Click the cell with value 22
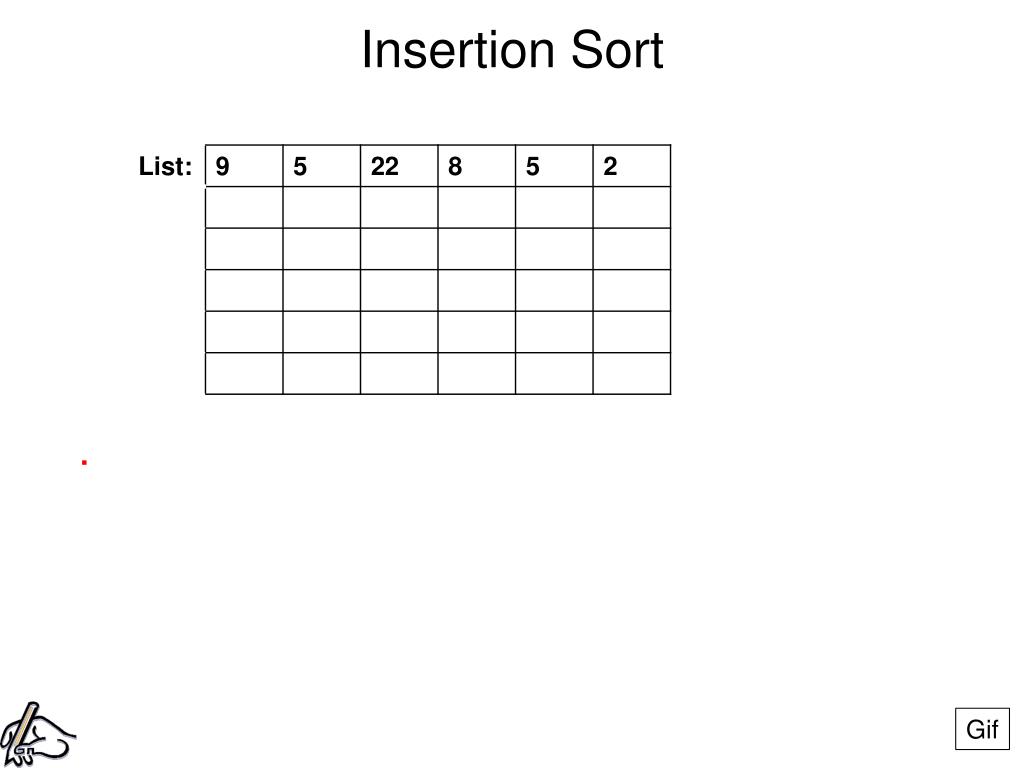 (399, 166)
